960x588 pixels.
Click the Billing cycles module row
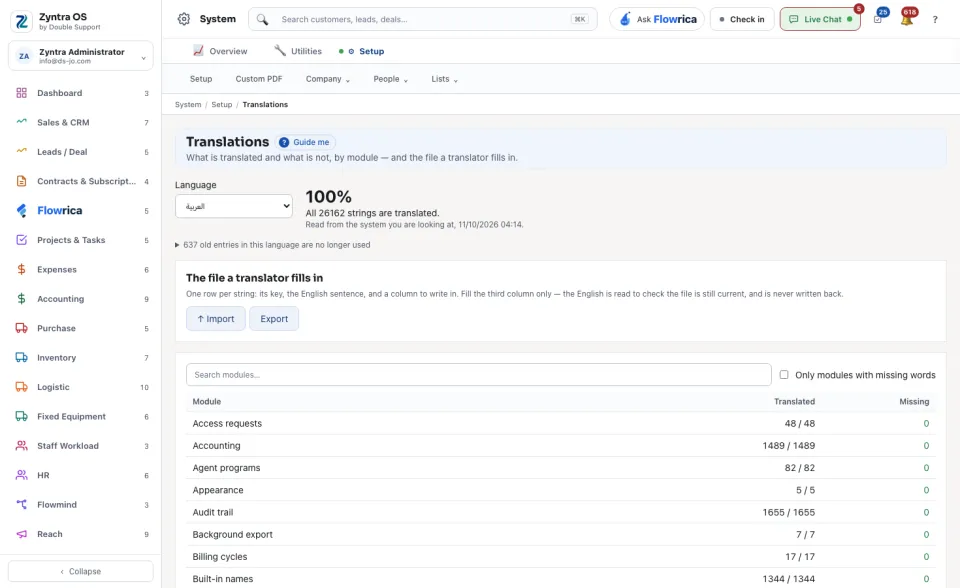coord(561,556)
